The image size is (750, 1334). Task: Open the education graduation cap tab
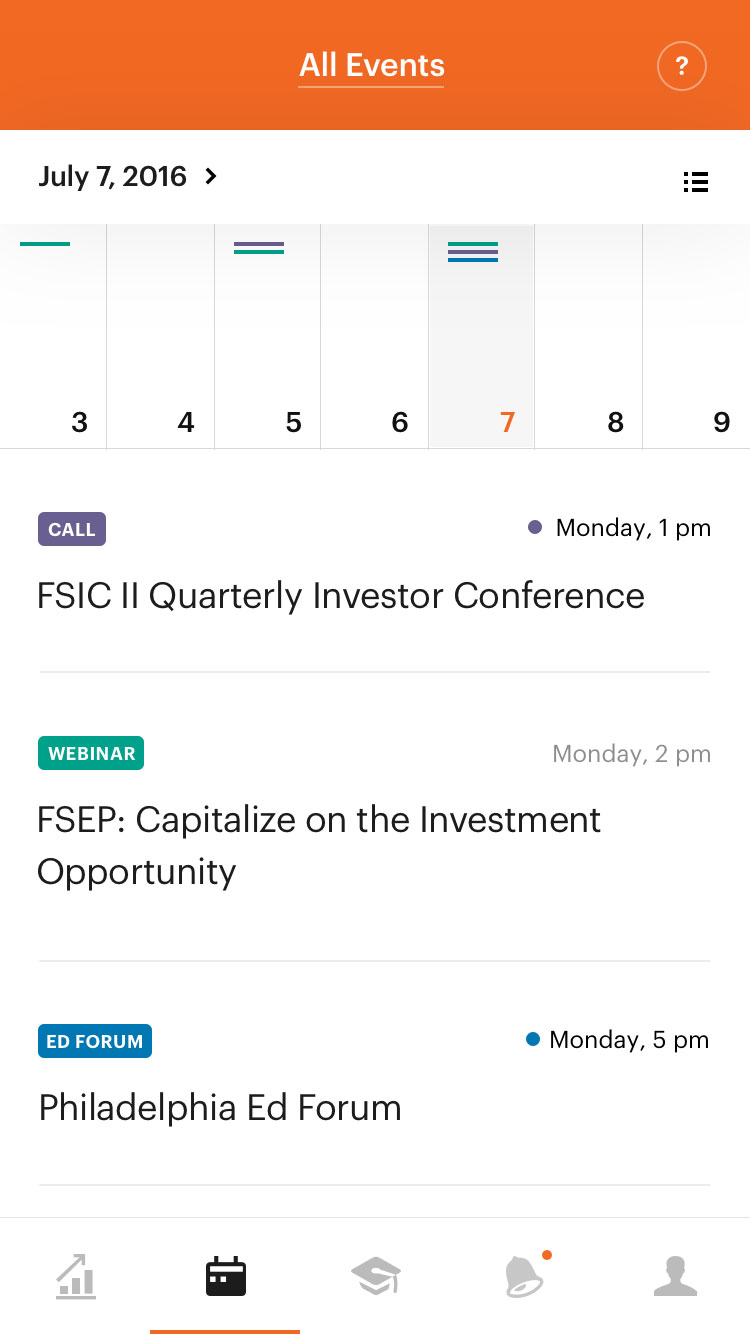(376, 1277)
